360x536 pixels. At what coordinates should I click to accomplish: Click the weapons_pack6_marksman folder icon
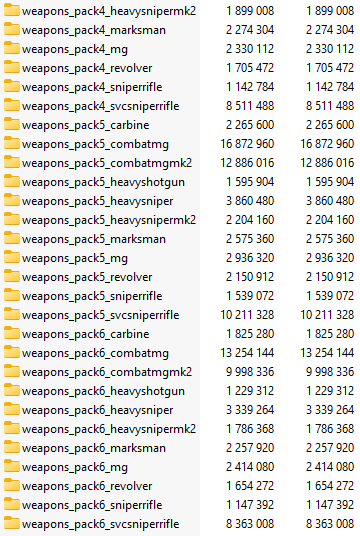[12, 447]
